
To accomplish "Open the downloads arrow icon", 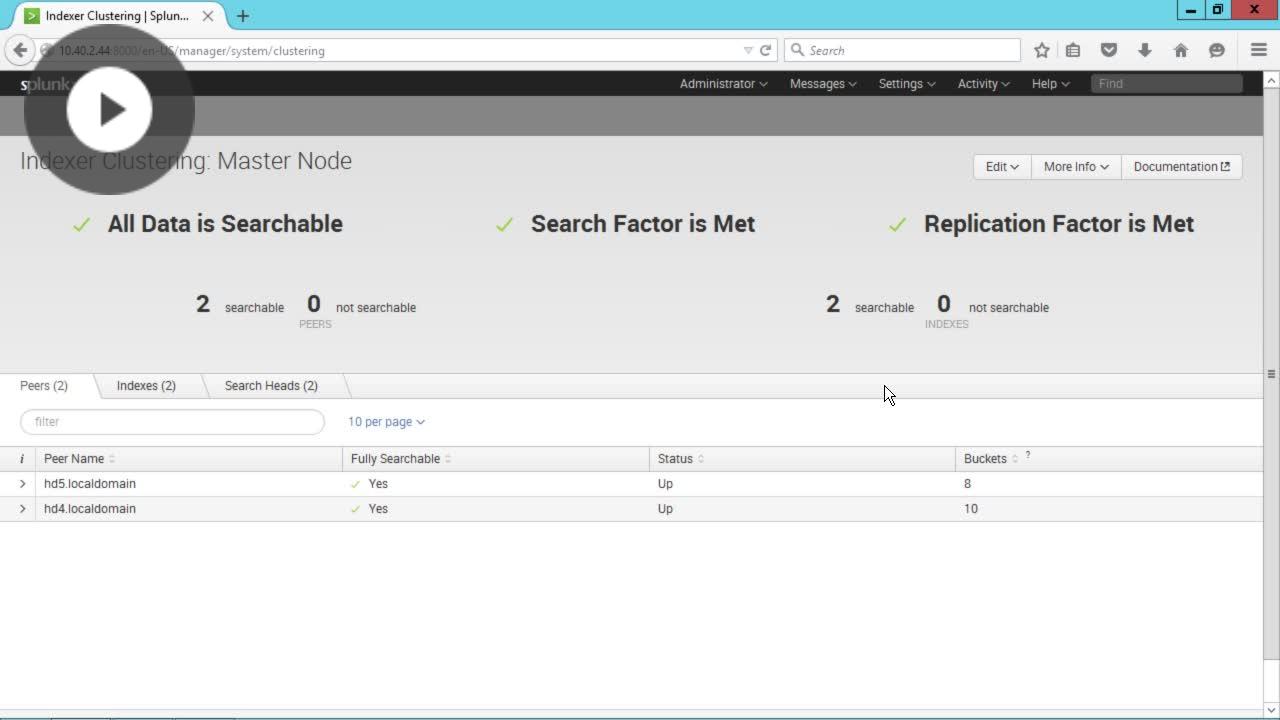I will pos(1145,50).
